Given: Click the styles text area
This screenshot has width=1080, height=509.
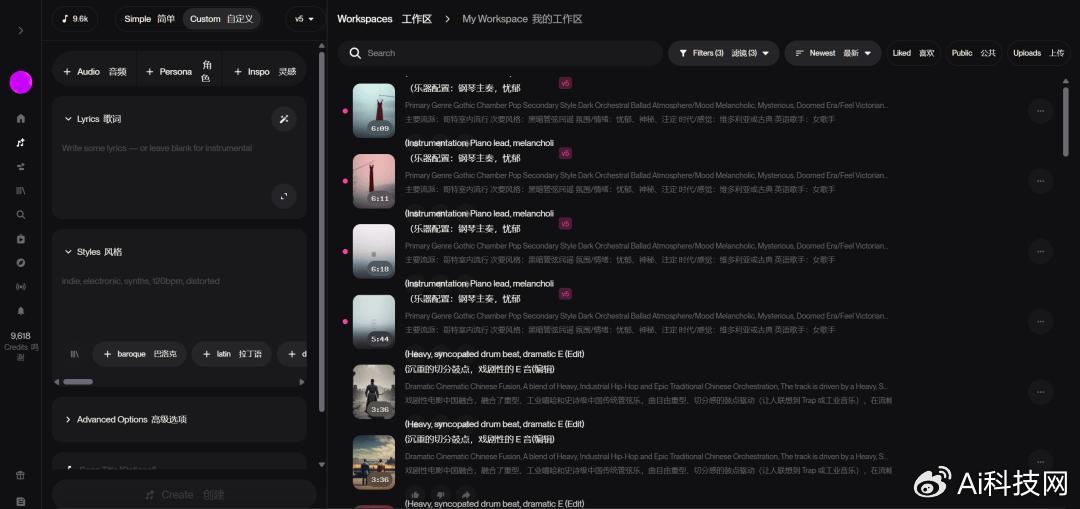Looking at the screenshot, I should click(180, 303).
